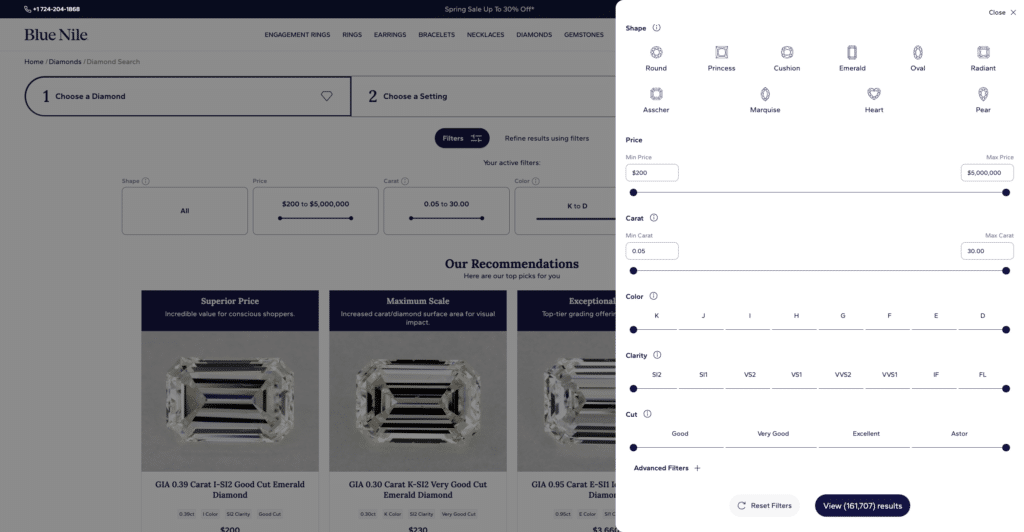Click the right handle of Carat slider

1006,271
